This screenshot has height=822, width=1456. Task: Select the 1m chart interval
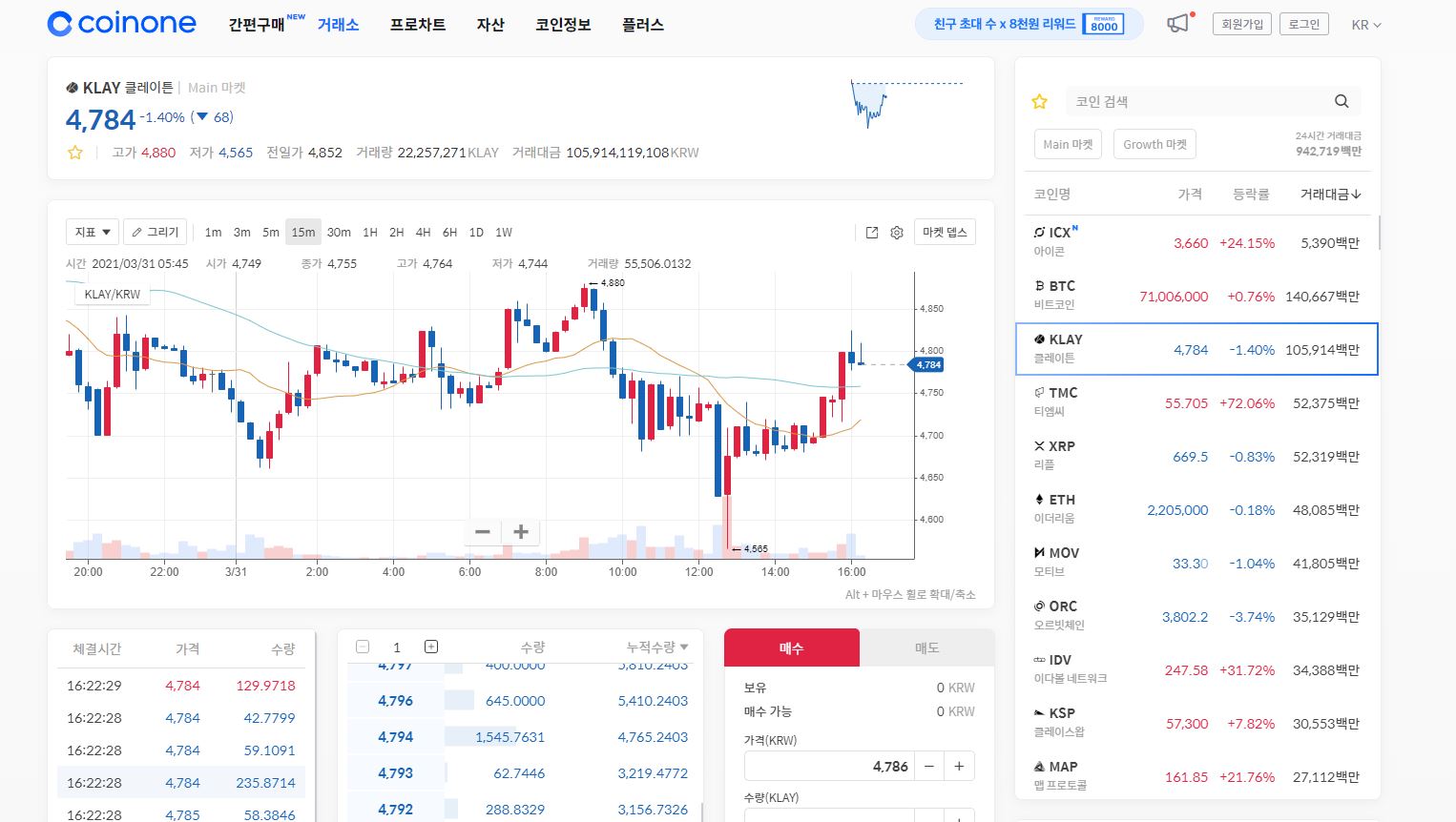click(213, 233)
